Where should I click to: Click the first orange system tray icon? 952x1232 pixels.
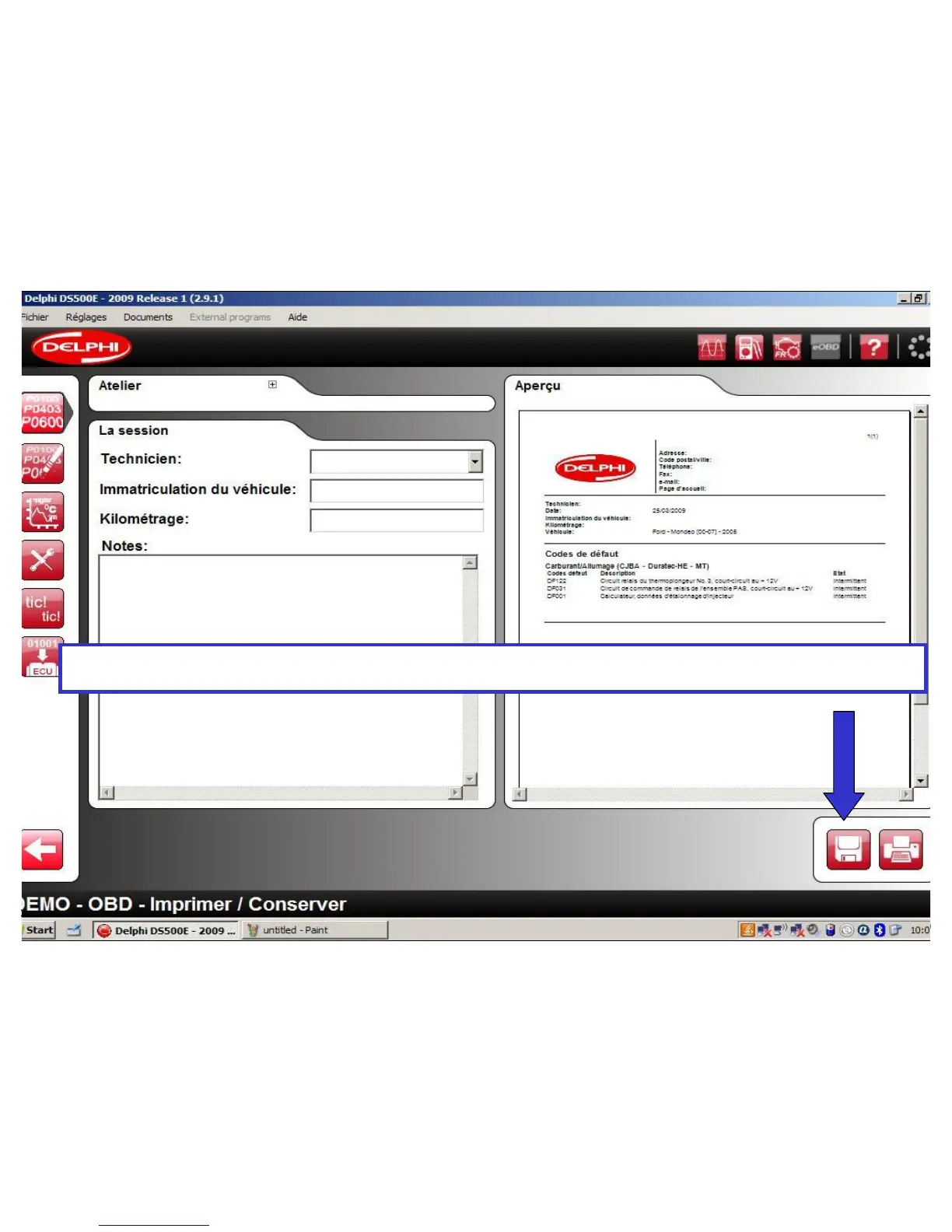pos(747,930)
